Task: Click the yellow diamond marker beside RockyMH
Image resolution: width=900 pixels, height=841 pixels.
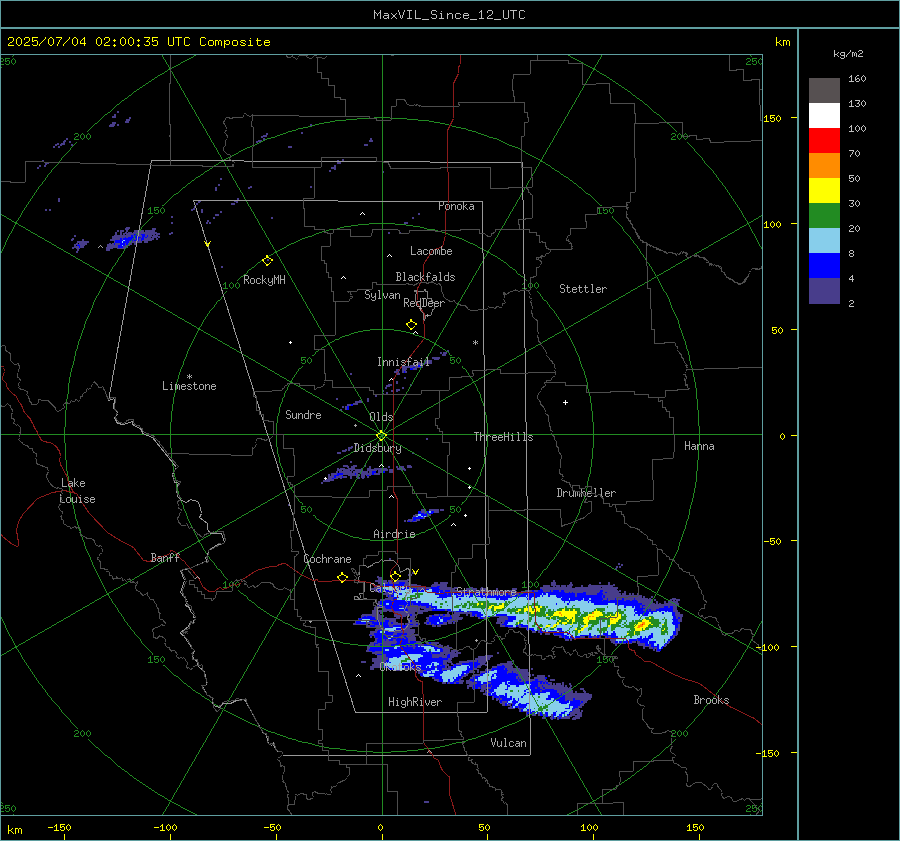Action: pos(267,261)
